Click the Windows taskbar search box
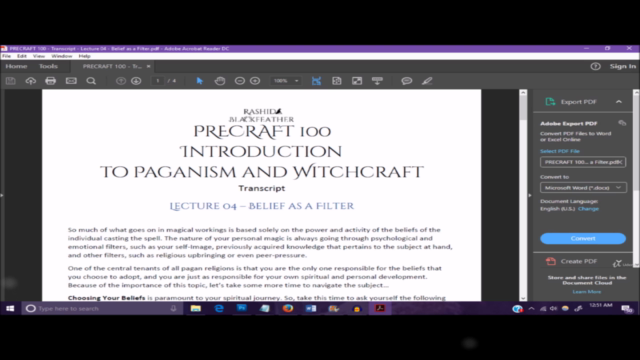The image size is (640, 360). click(x=102, y=309)
